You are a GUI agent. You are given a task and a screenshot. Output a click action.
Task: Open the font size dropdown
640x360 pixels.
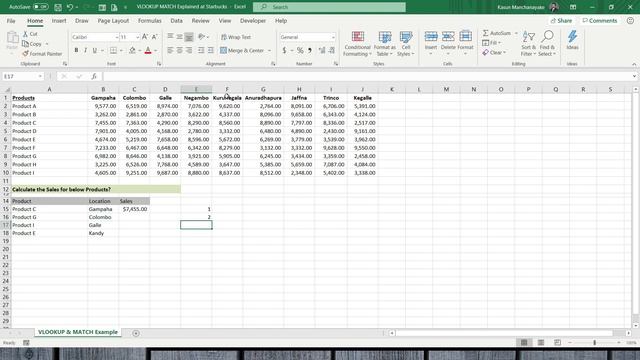click(137, 37)
